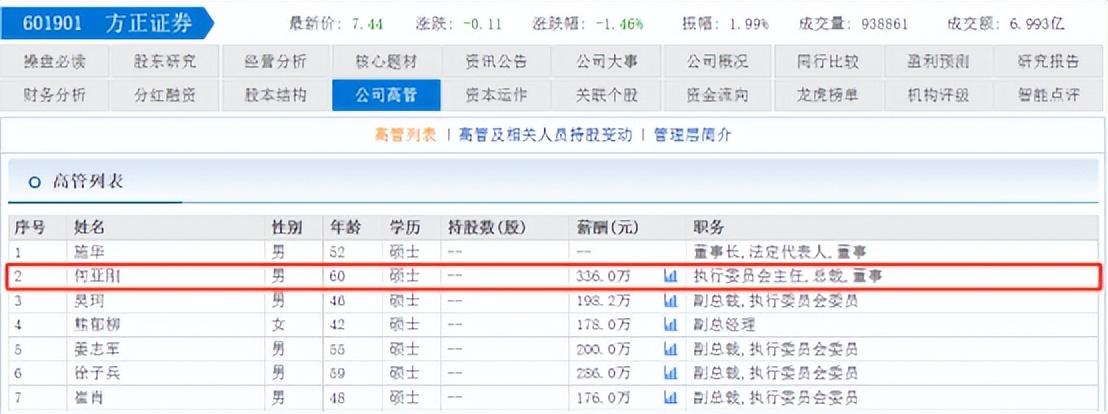This screenshot has width=1108, height=414.
Task: Click the 性别 column header
Action: (287, 227)
